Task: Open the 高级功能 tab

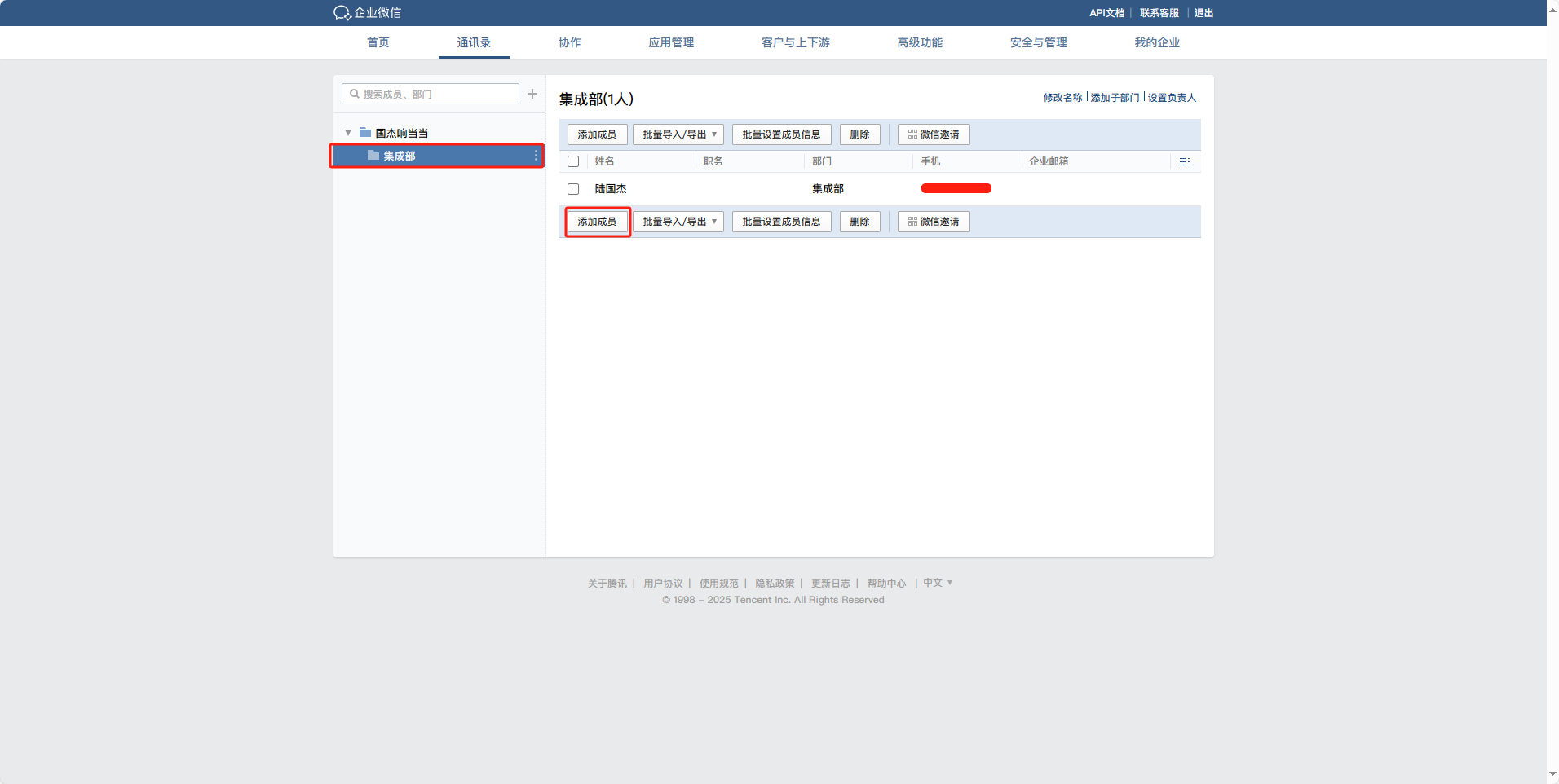Action: pos(920,42)
